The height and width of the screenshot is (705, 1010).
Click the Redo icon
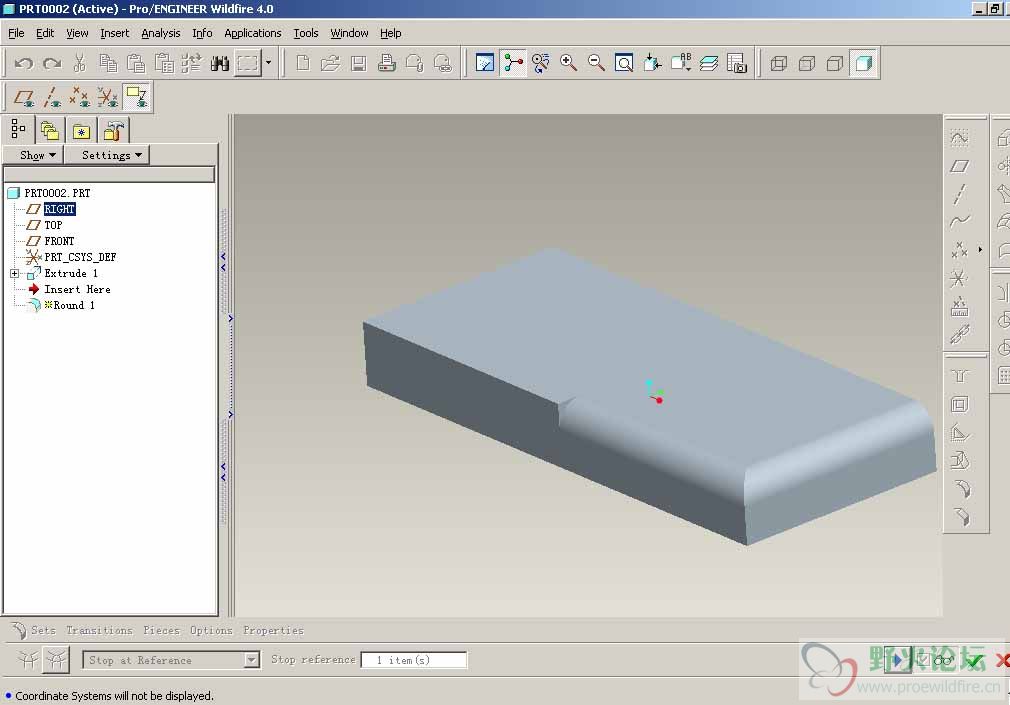[52, 63]
